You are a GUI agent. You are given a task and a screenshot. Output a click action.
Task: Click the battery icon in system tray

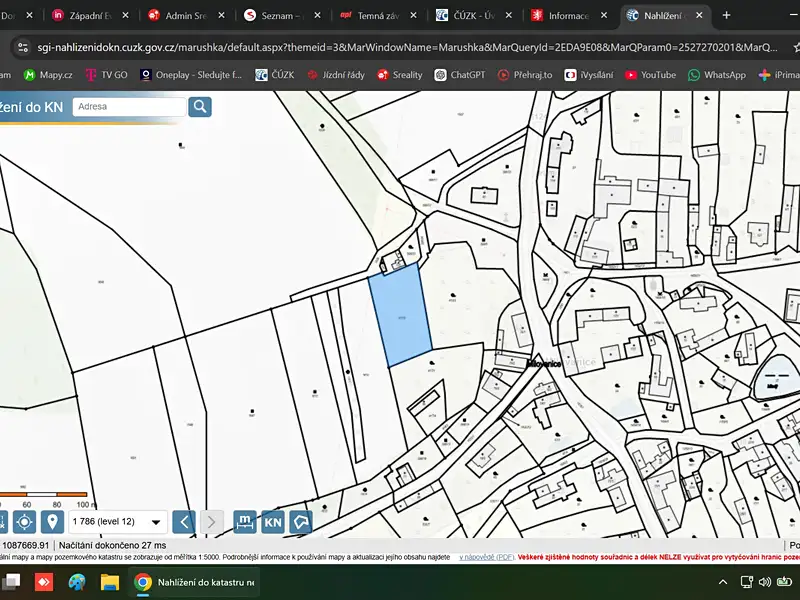pyautogui.click(x=784, y=582)
